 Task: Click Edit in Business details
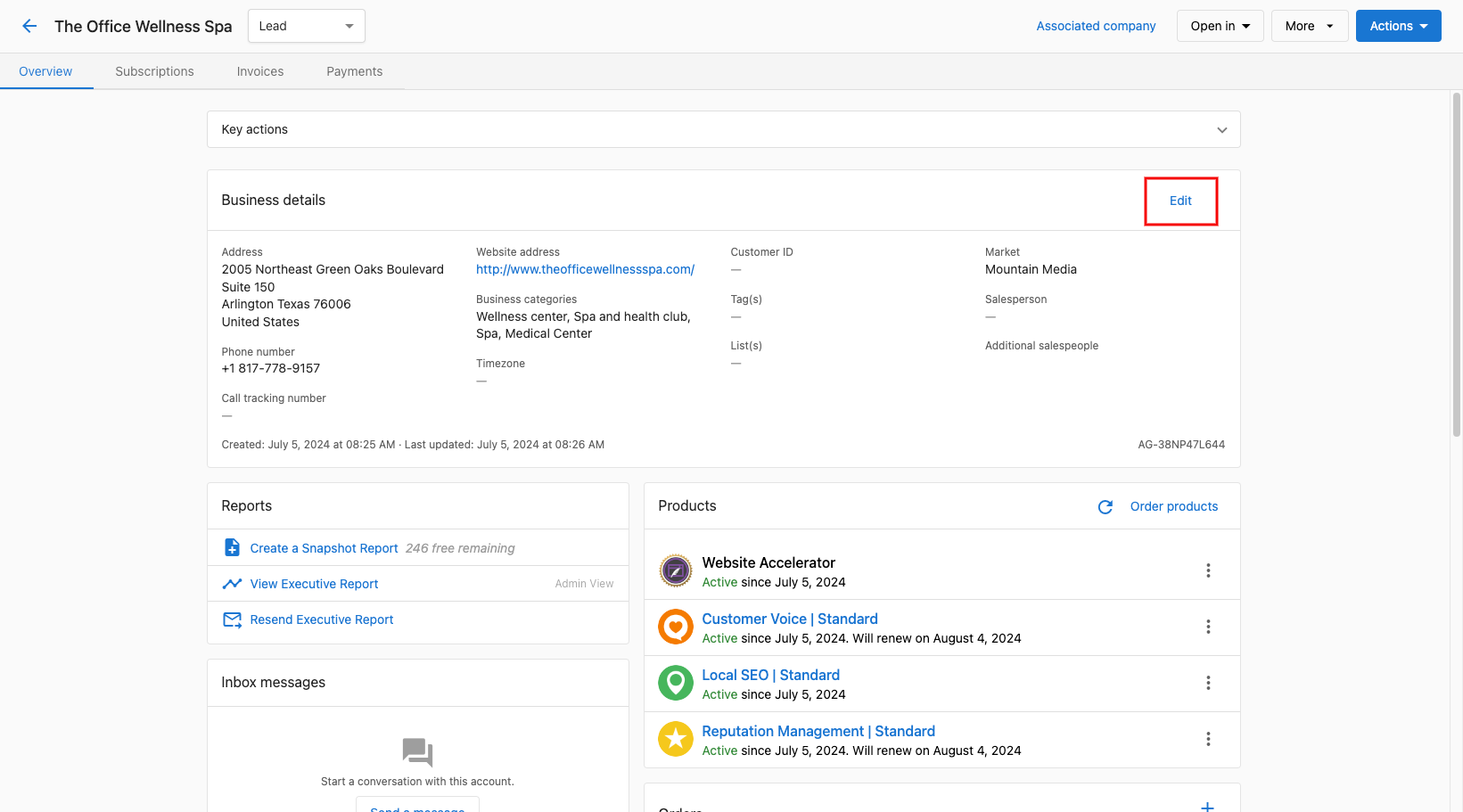point(1180,201)
